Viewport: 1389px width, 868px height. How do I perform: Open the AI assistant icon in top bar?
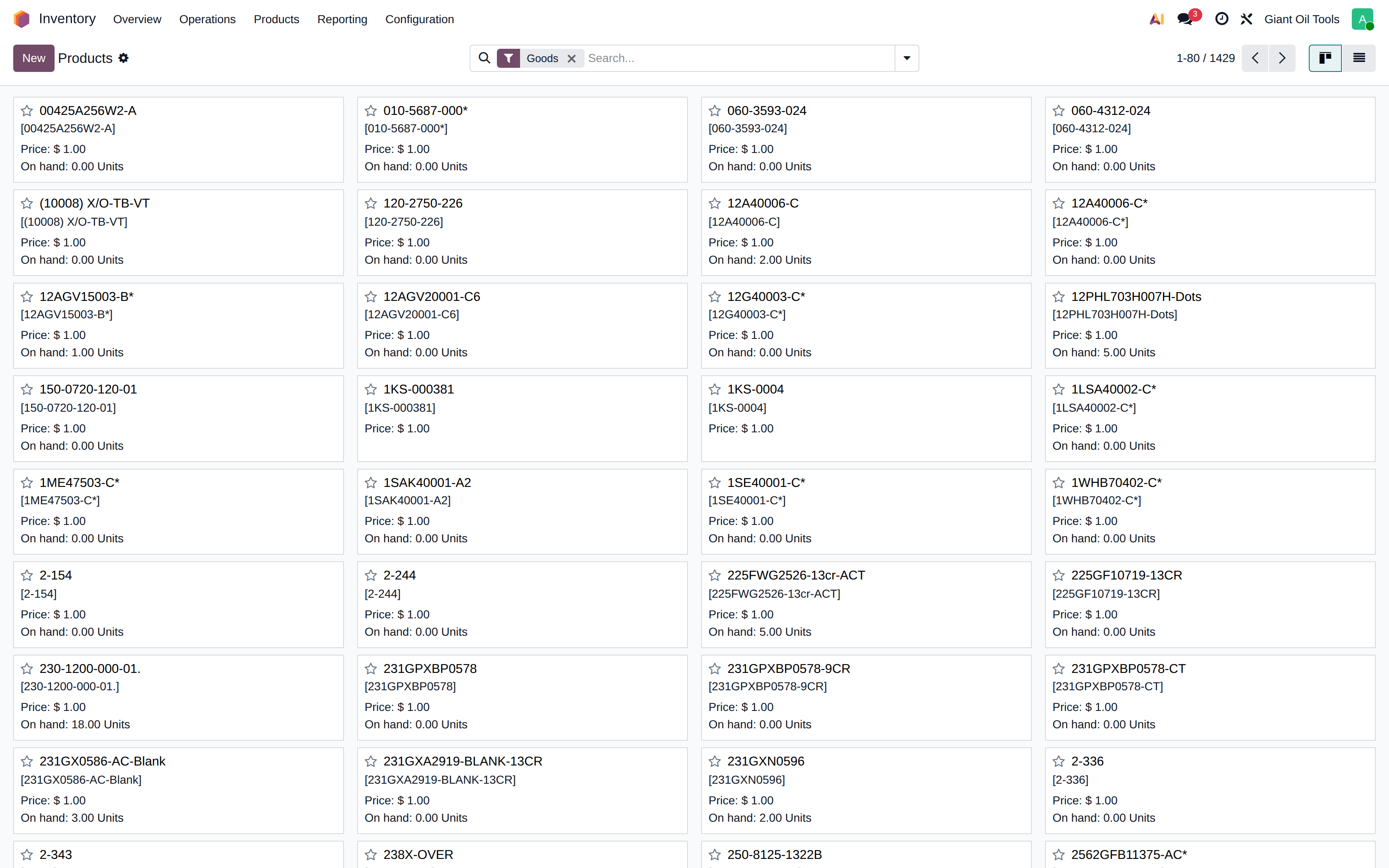click(1157, 19)
